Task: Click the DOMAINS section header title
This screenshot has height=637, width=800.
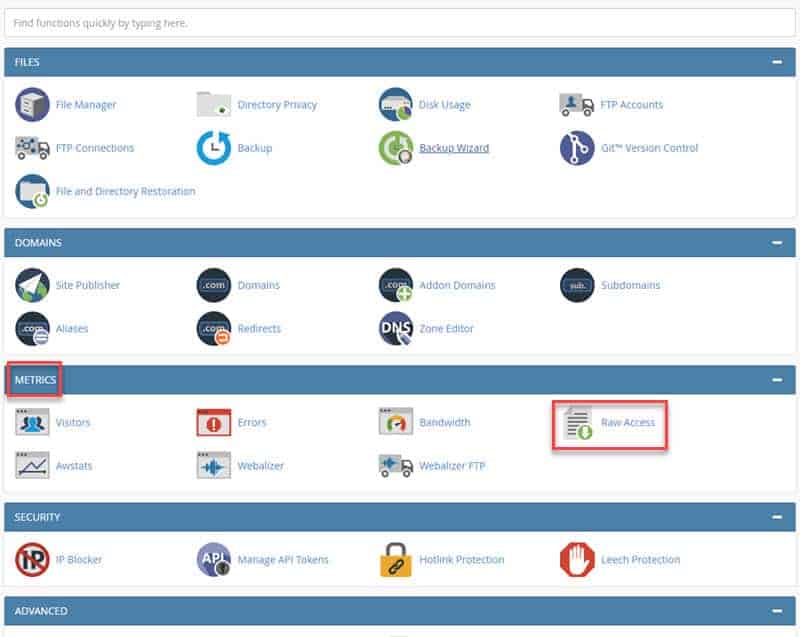Action: [x=38, y=243]
